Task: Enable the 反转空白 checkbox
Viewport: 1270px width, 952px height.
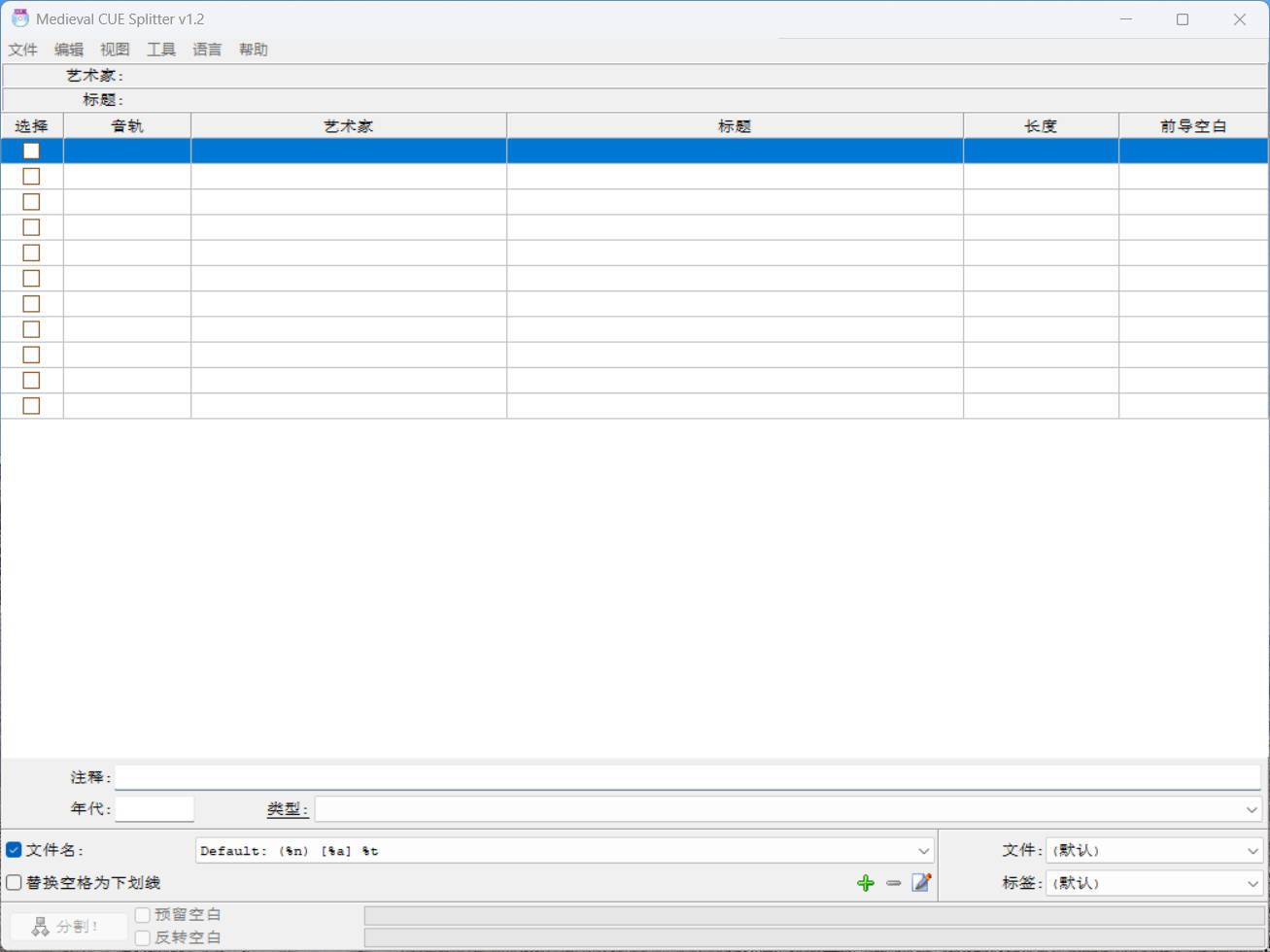Action: pyautogui.click(x=142, y=937)
